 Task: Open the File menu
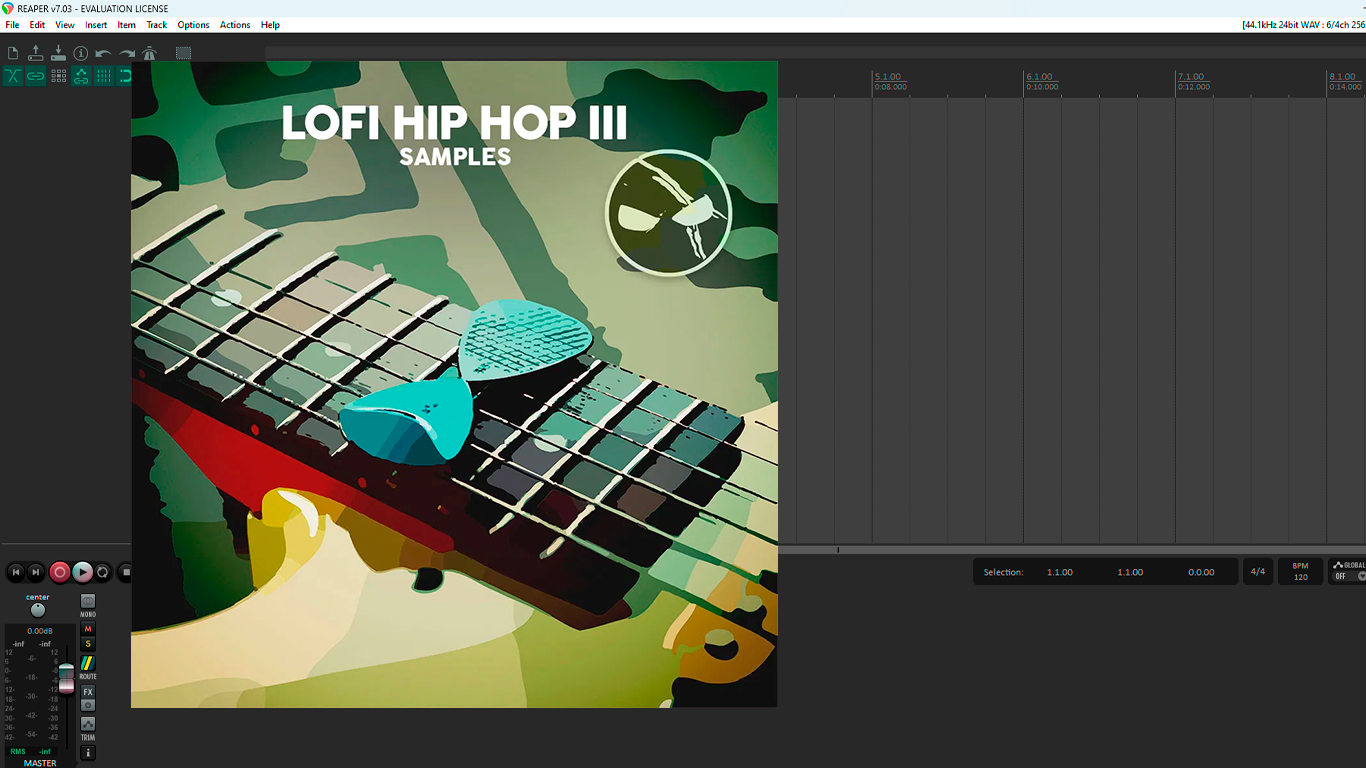(12, 25)
